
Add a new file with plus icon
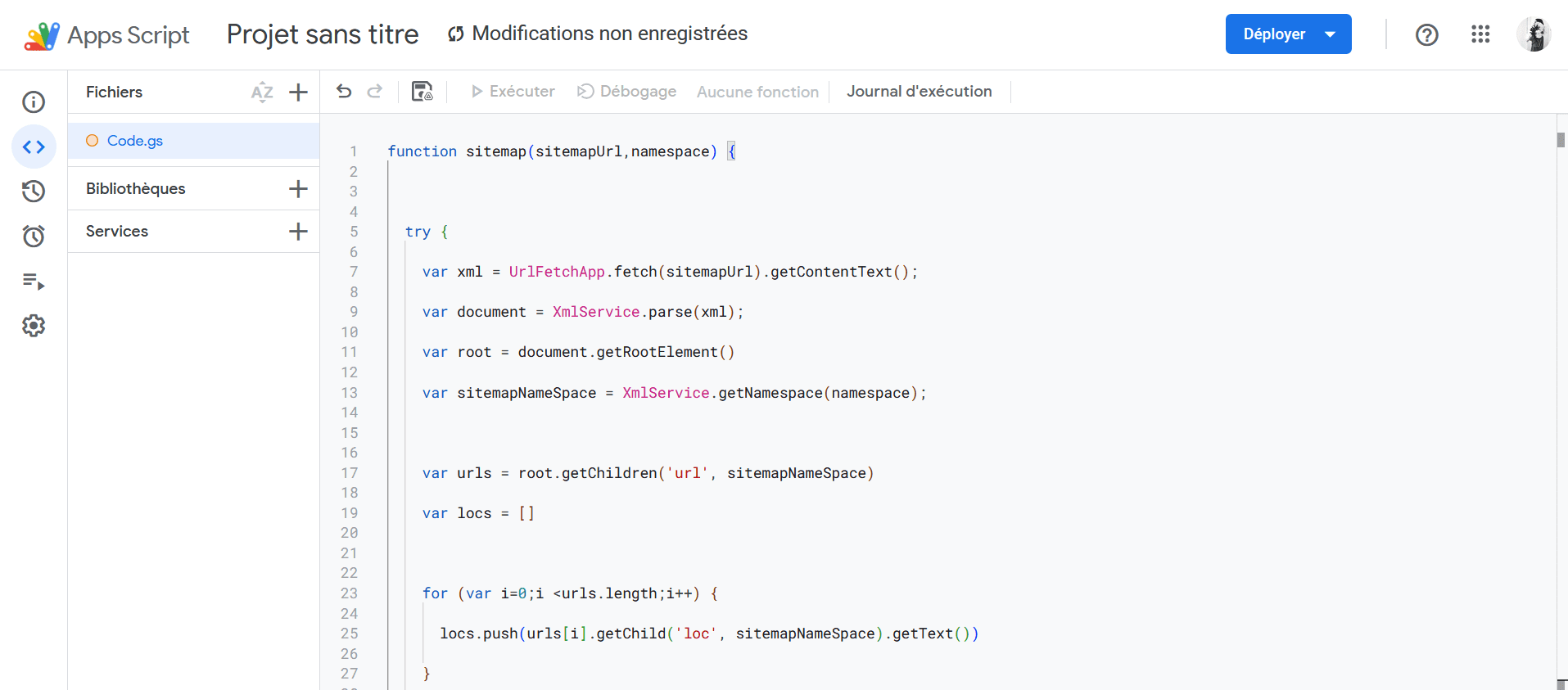pyautogui.click(x=299, y=92)
